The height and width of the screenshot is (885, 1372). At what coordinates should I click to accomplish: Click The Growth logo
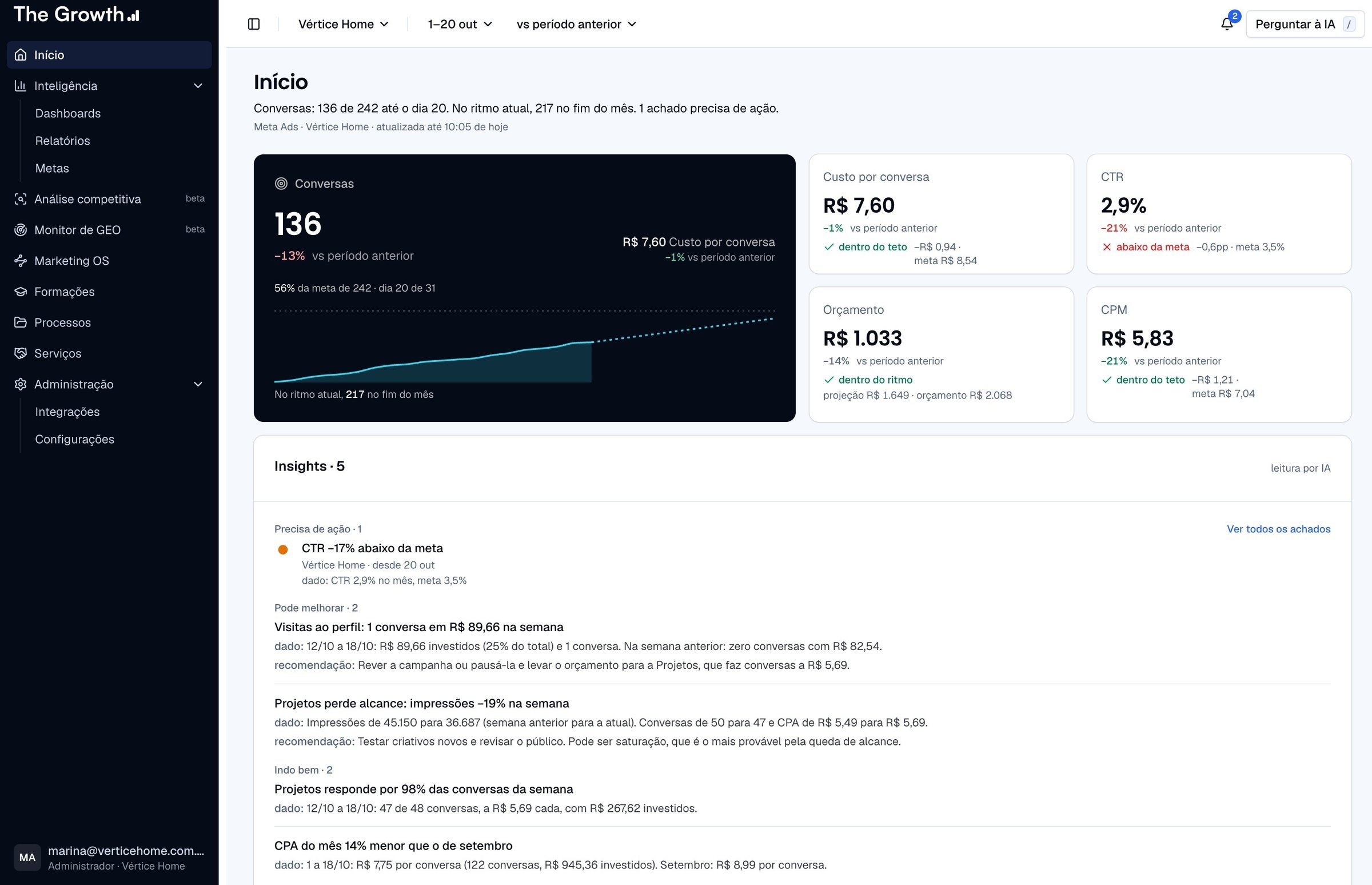(76, 14)
